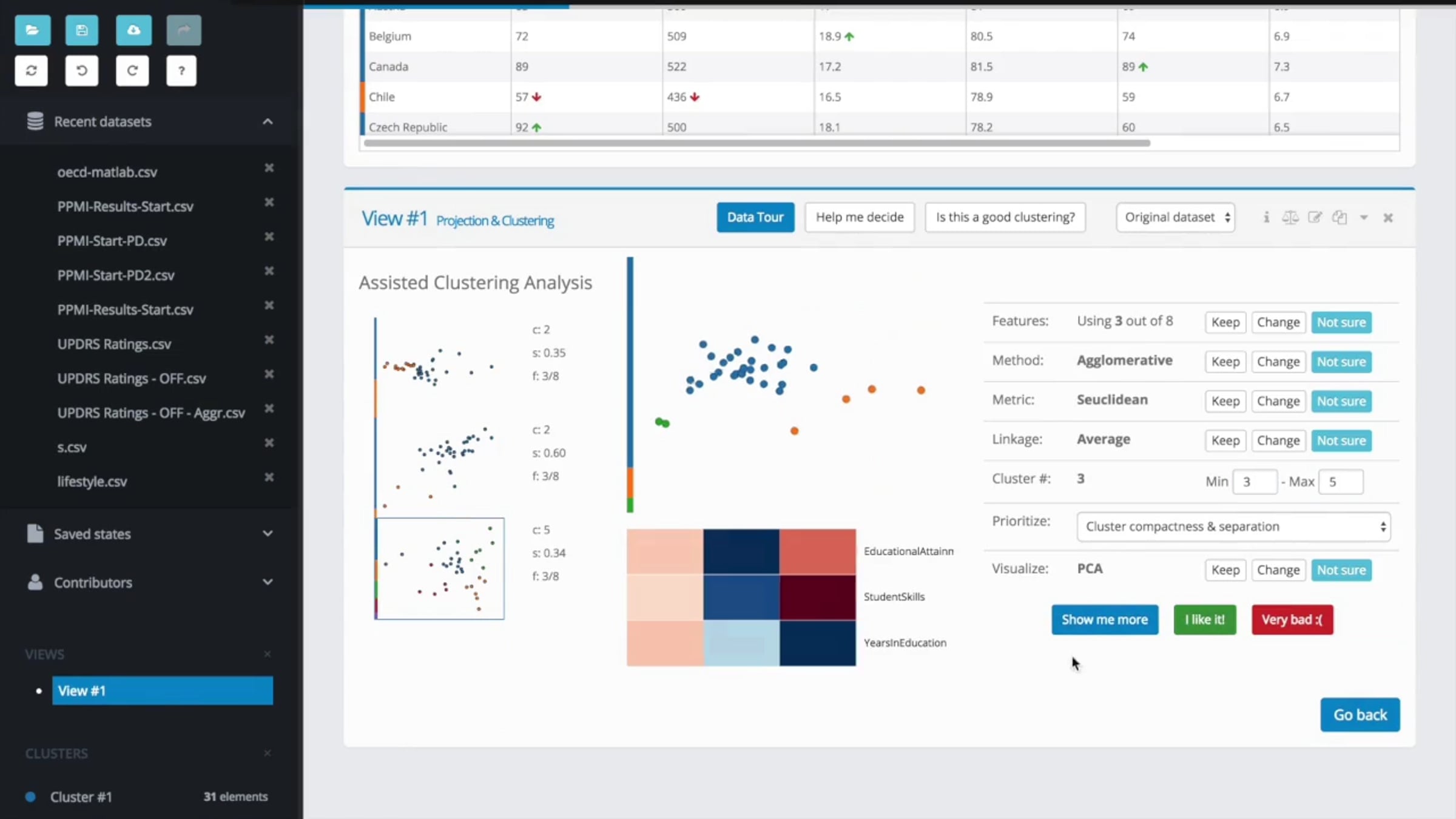Image resolution: width=1456 pixels, height=819 pixels.
Task: Click the cloud download icon
Action: (133, 30)
